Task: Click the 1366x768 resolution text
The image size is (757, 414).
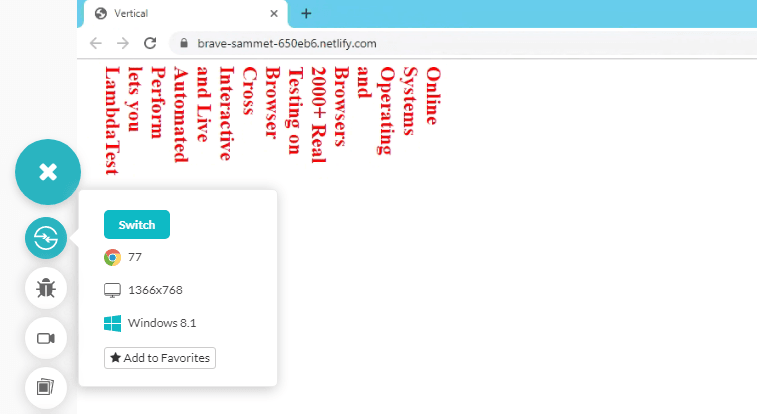Action: (x=155, y=290)
